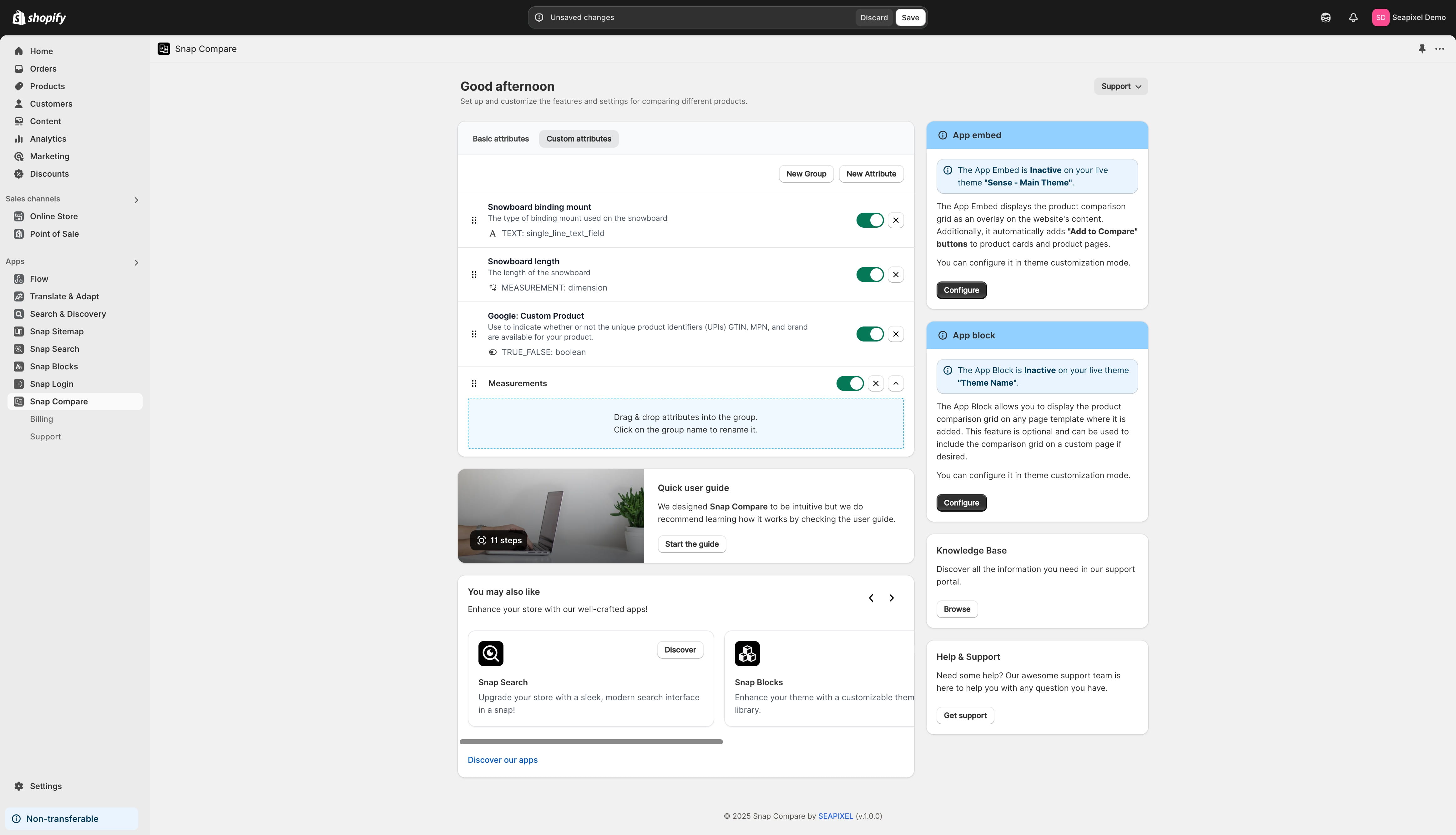The width and height of the screenshot is (1456, 835).
Task: Open the Support dropdown
Action: point(1120,86)
